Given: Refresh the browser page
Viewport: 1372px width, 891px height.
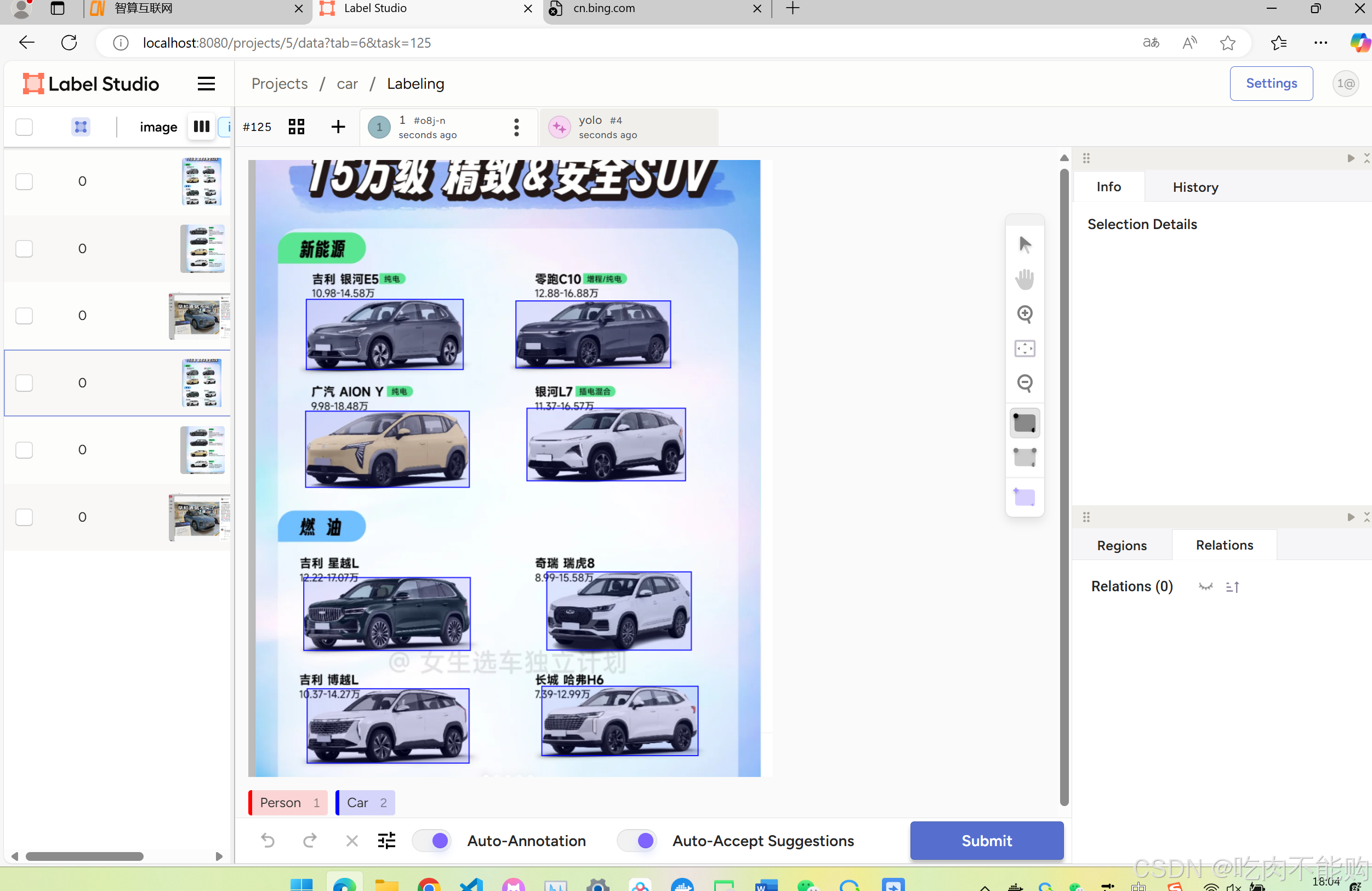Looking at the screenshot, I should click(x=69, y=43).
